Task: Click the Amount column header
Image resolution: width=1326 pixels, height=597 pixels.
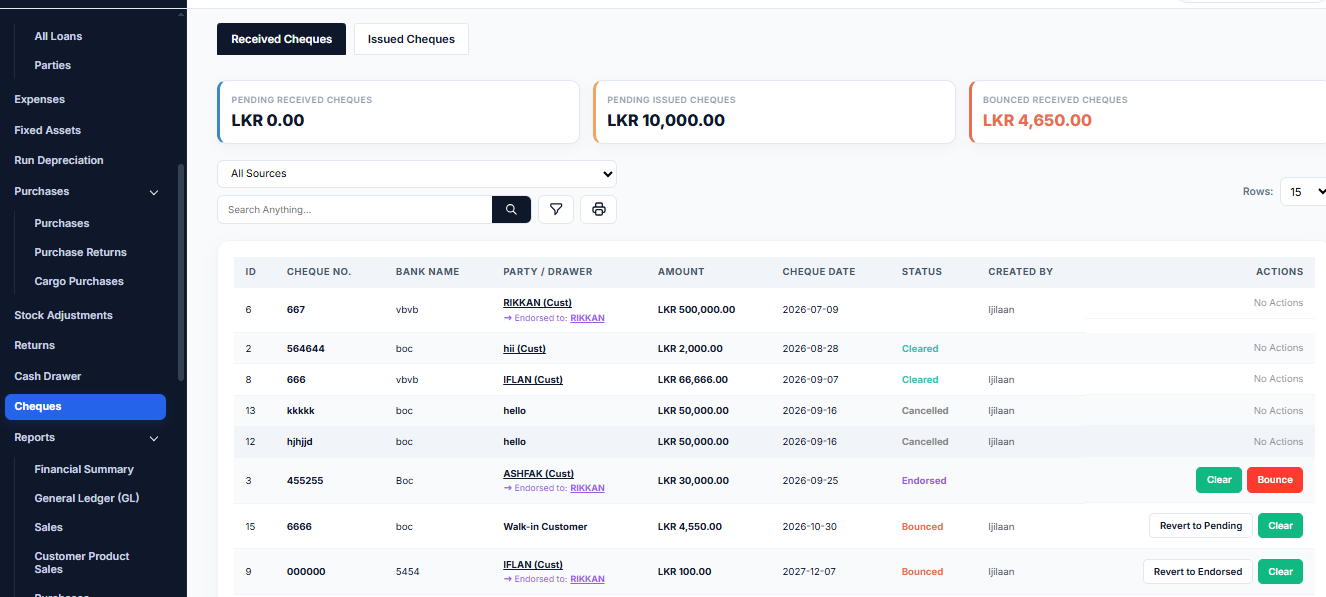Action: coord(681,272)
